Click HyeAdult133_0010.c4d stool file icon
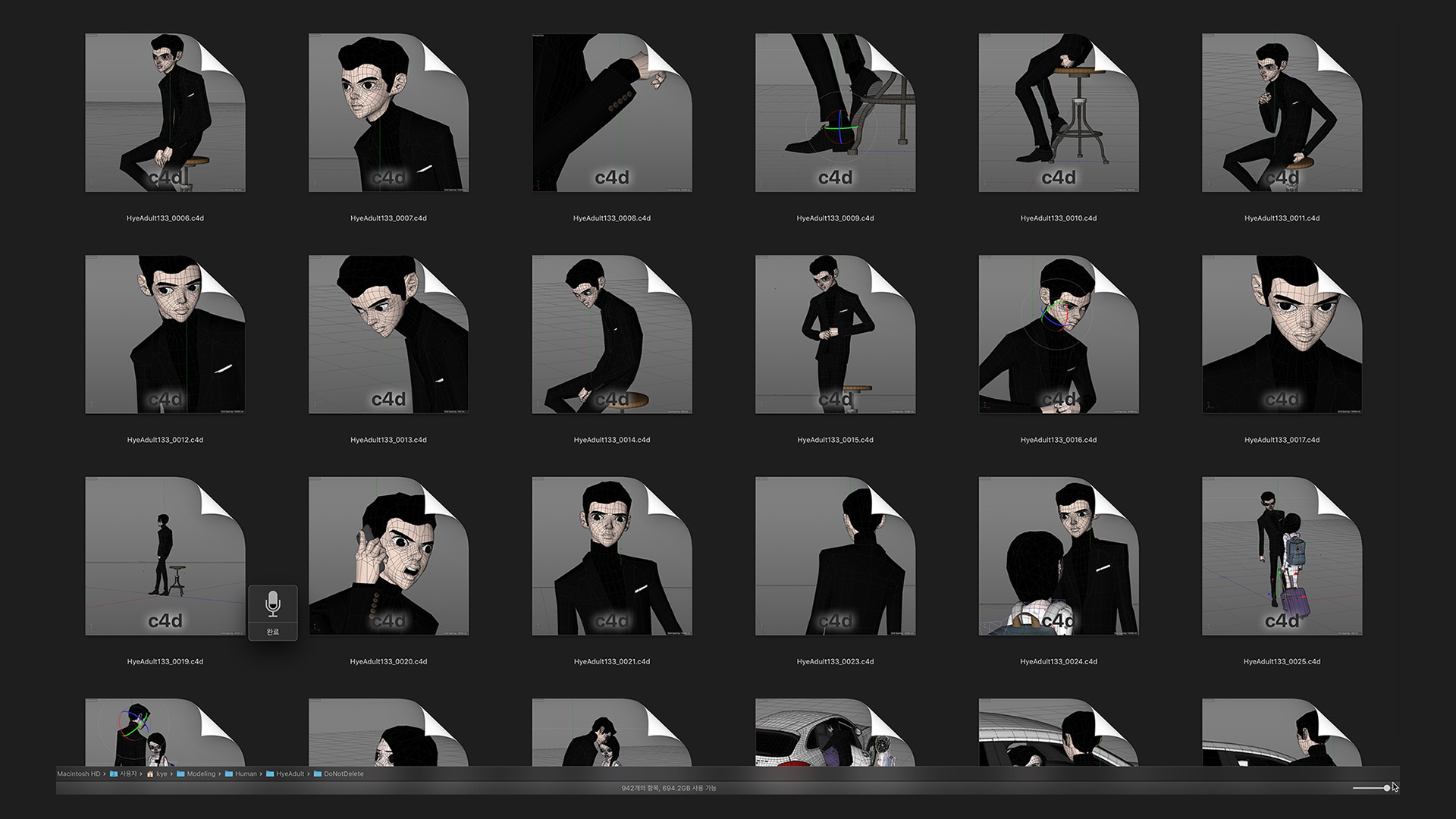The image size is (1456, 819). (x=1058, y=112)
